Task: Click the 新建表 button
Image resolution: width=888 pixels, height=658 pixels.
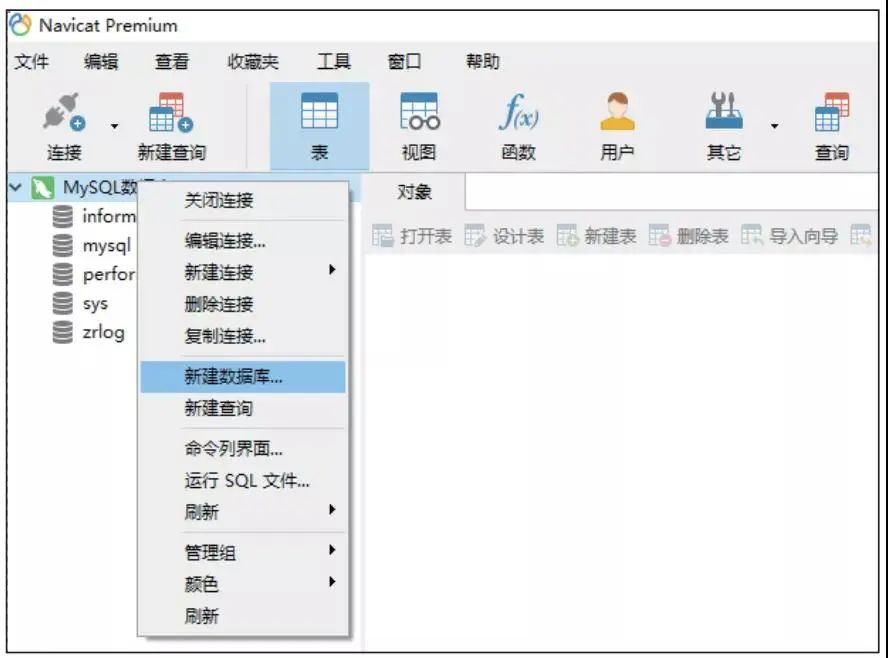Action: [596, 236]
